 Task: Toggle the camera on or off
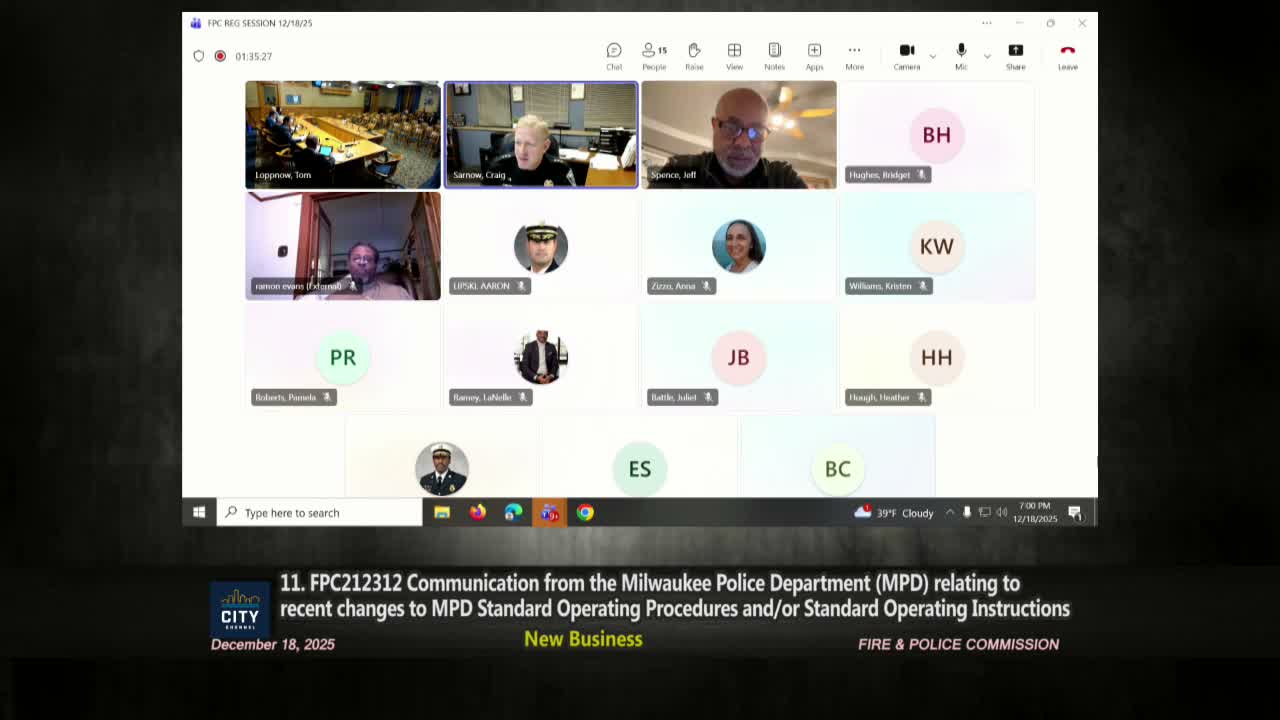[x=907, y=56]
